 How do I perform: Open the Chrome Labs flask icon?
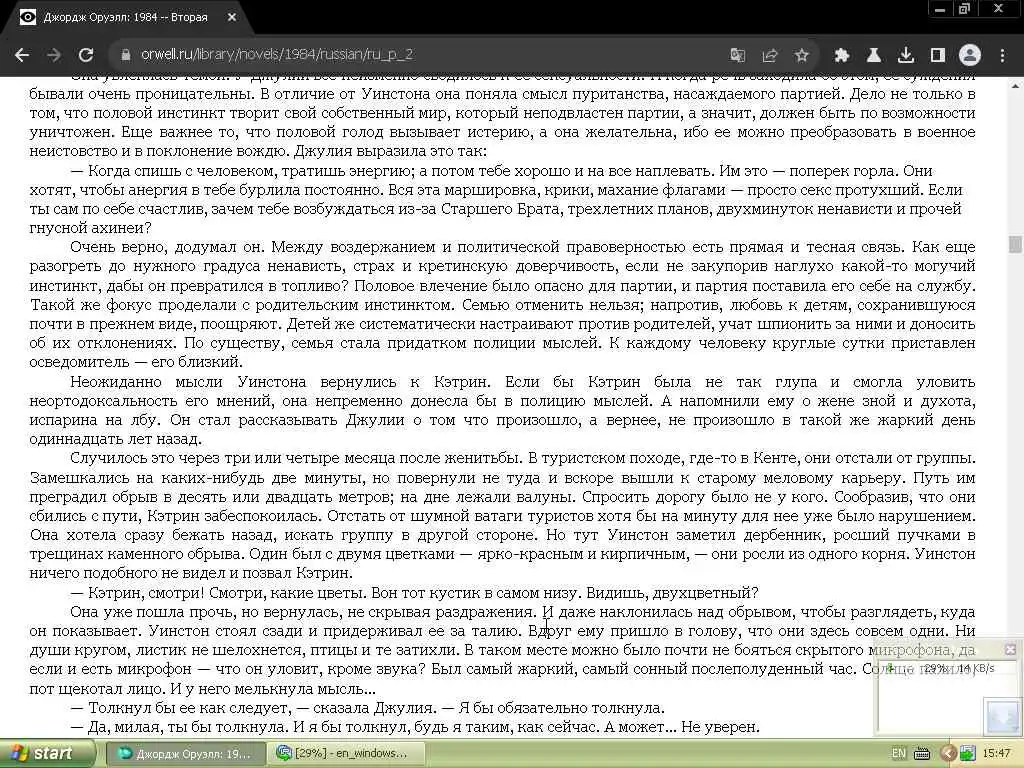(x=874, y=55)
